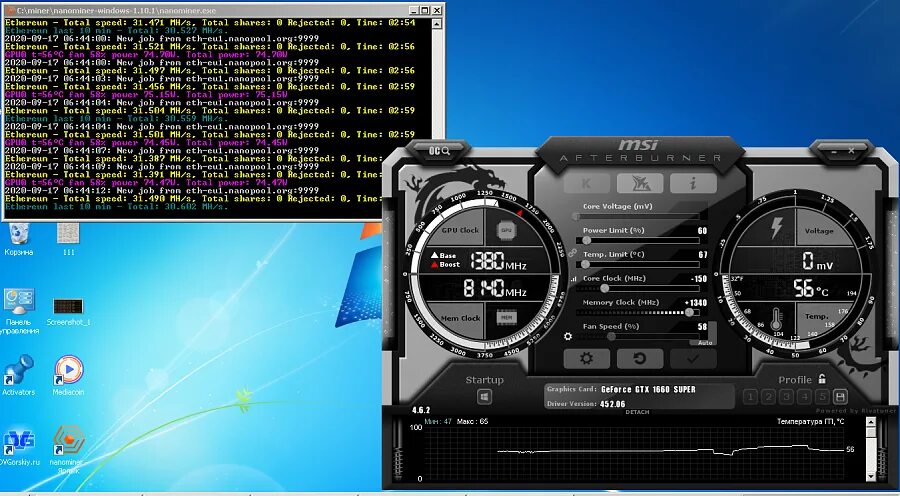This screenshot has width=900, height=496.
Task: Select the OVGorskiy.ru desktop shortcut
Action: pyautogui.click(x=19, y=448)
